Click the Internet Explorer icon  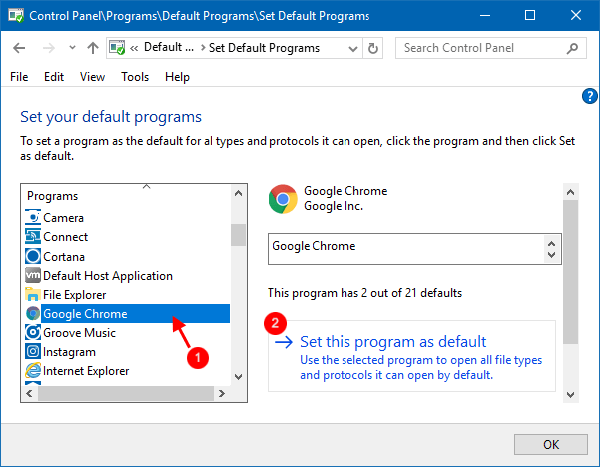point(33,370)
